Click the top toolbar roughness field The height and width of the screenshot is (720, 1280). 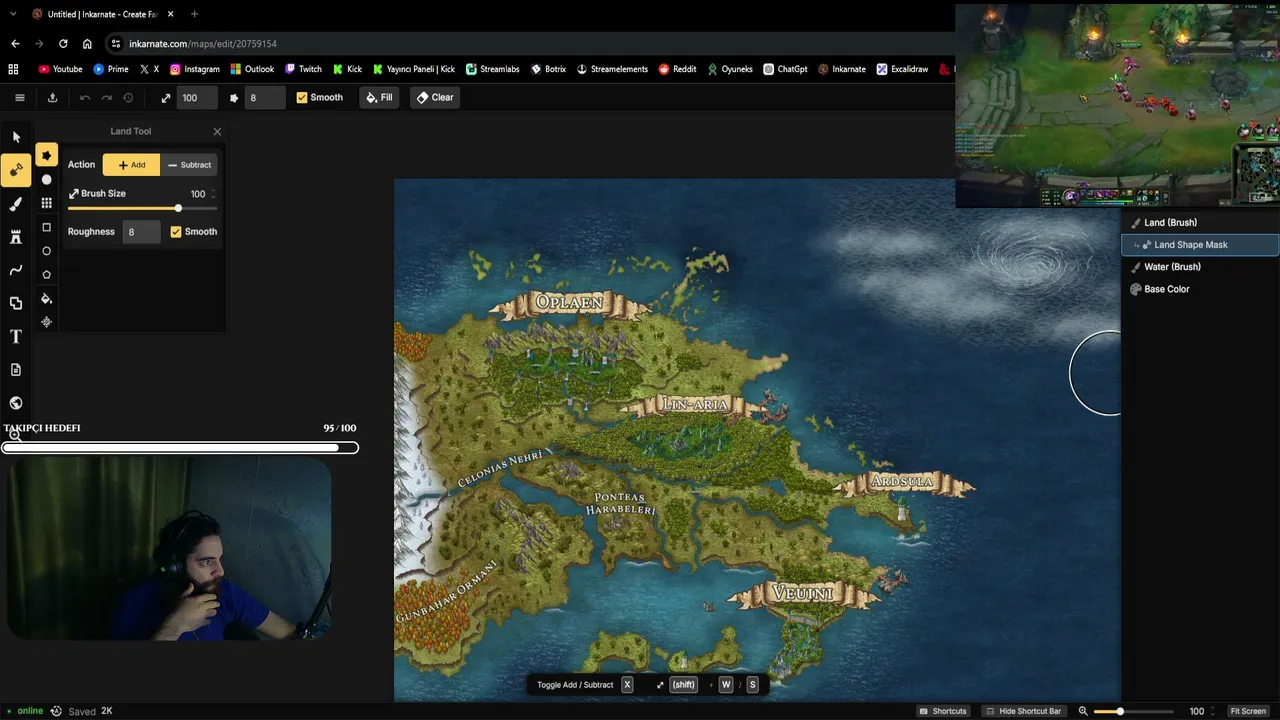click(x=265, y=98)
